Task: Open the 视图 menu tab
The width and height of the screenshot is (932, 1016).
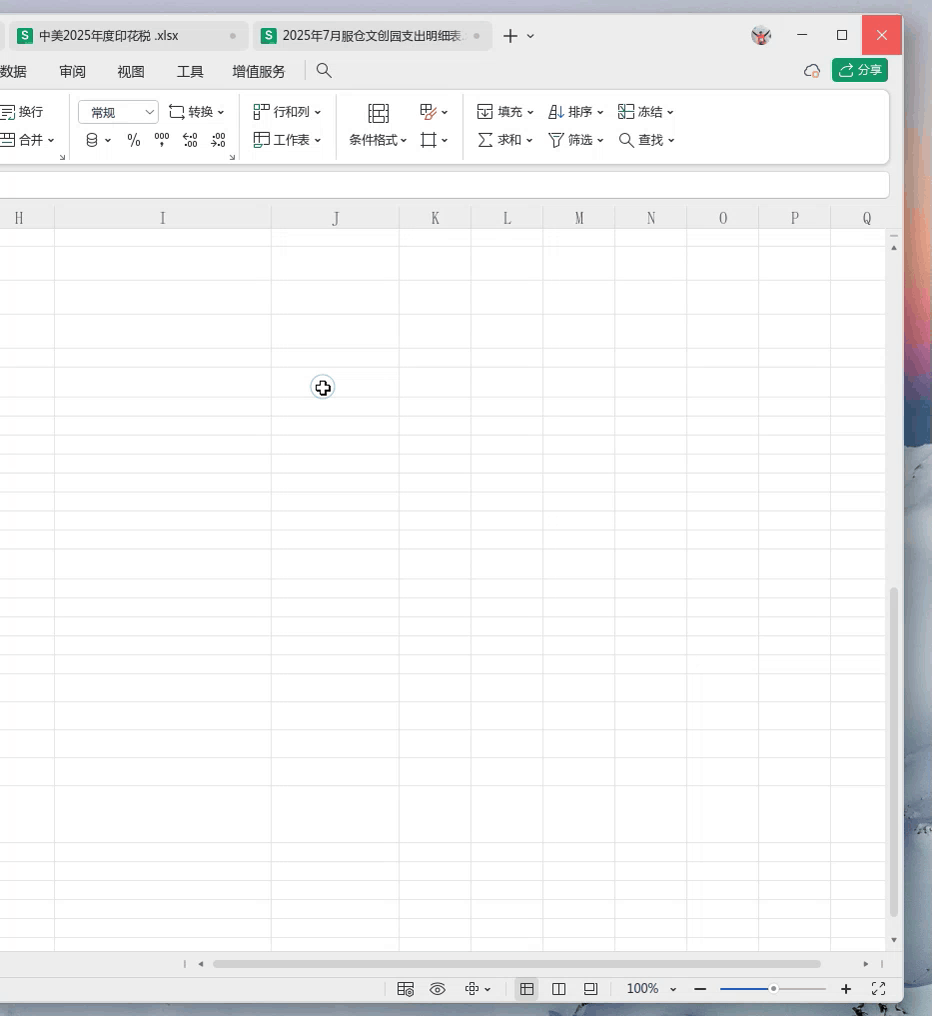Action: pyautogui.click(x=131, y=71)
